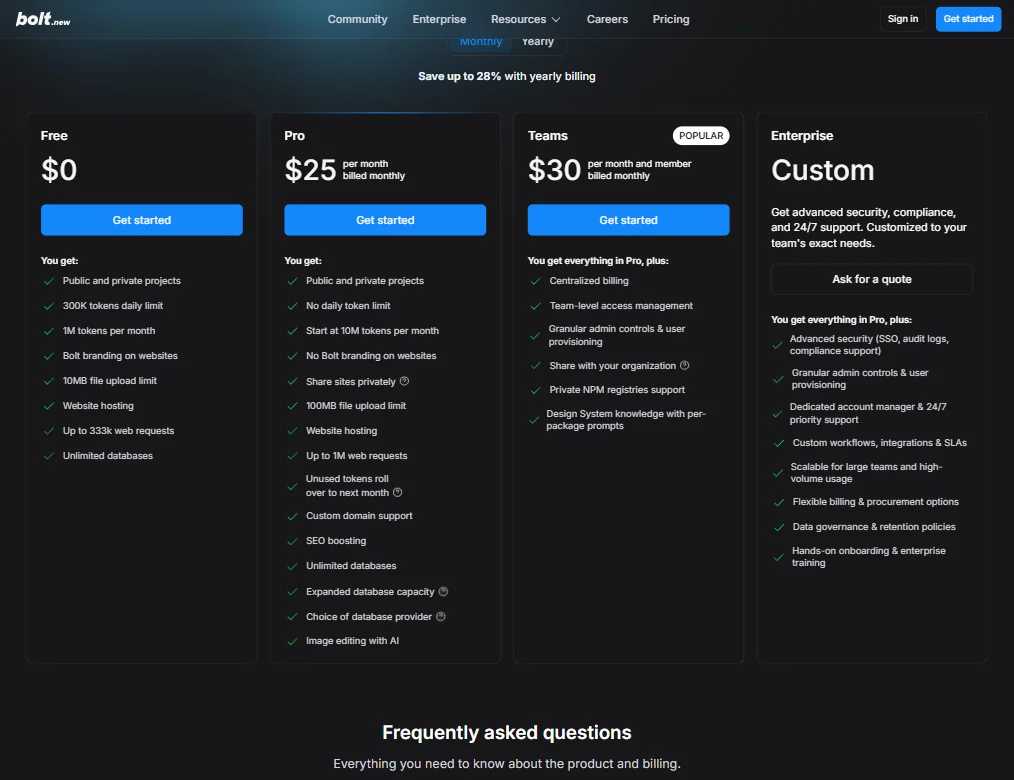Image resolution: width=1014 pixels, height=780 pixels.
Task: Click the bolt.new logo
Action: click(x=43, y=19)
